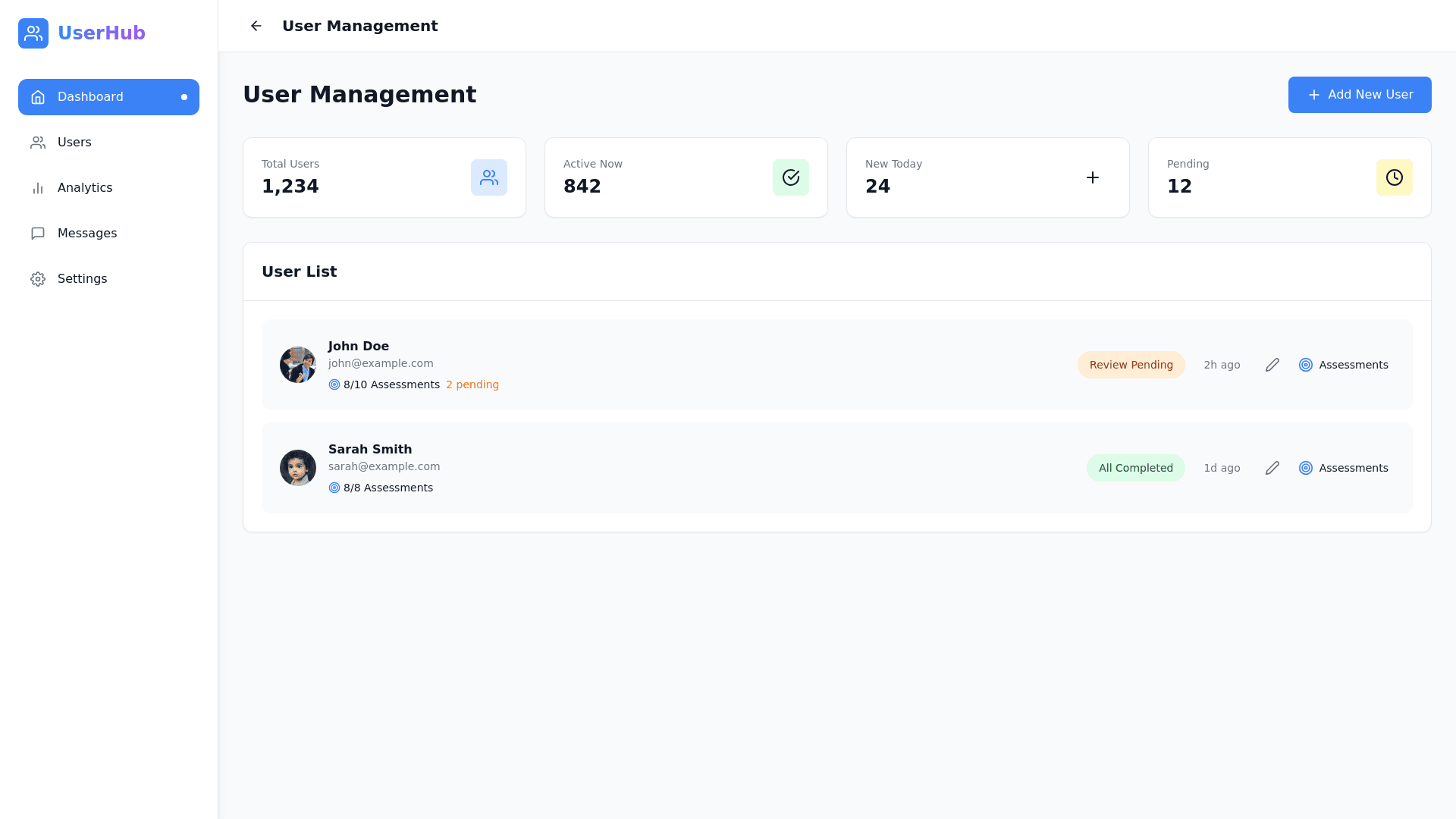Image resolution: width=1456 pixels, height=819 pixels.
Task: Click the back arrow in header
Action: point(256,26)
